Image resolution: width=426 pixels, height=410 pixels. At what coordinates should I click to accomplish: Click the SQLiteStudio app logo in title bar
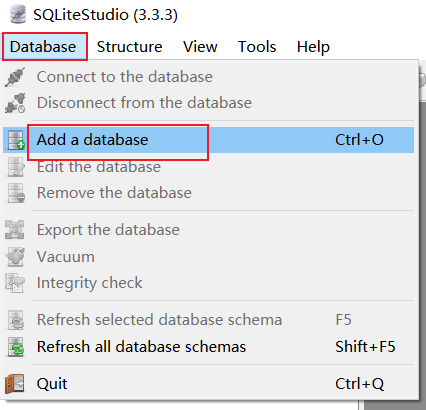(18, 14)
